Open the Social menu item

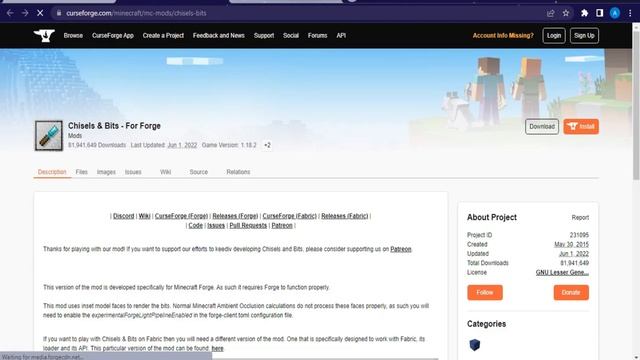tap(291, 36)
